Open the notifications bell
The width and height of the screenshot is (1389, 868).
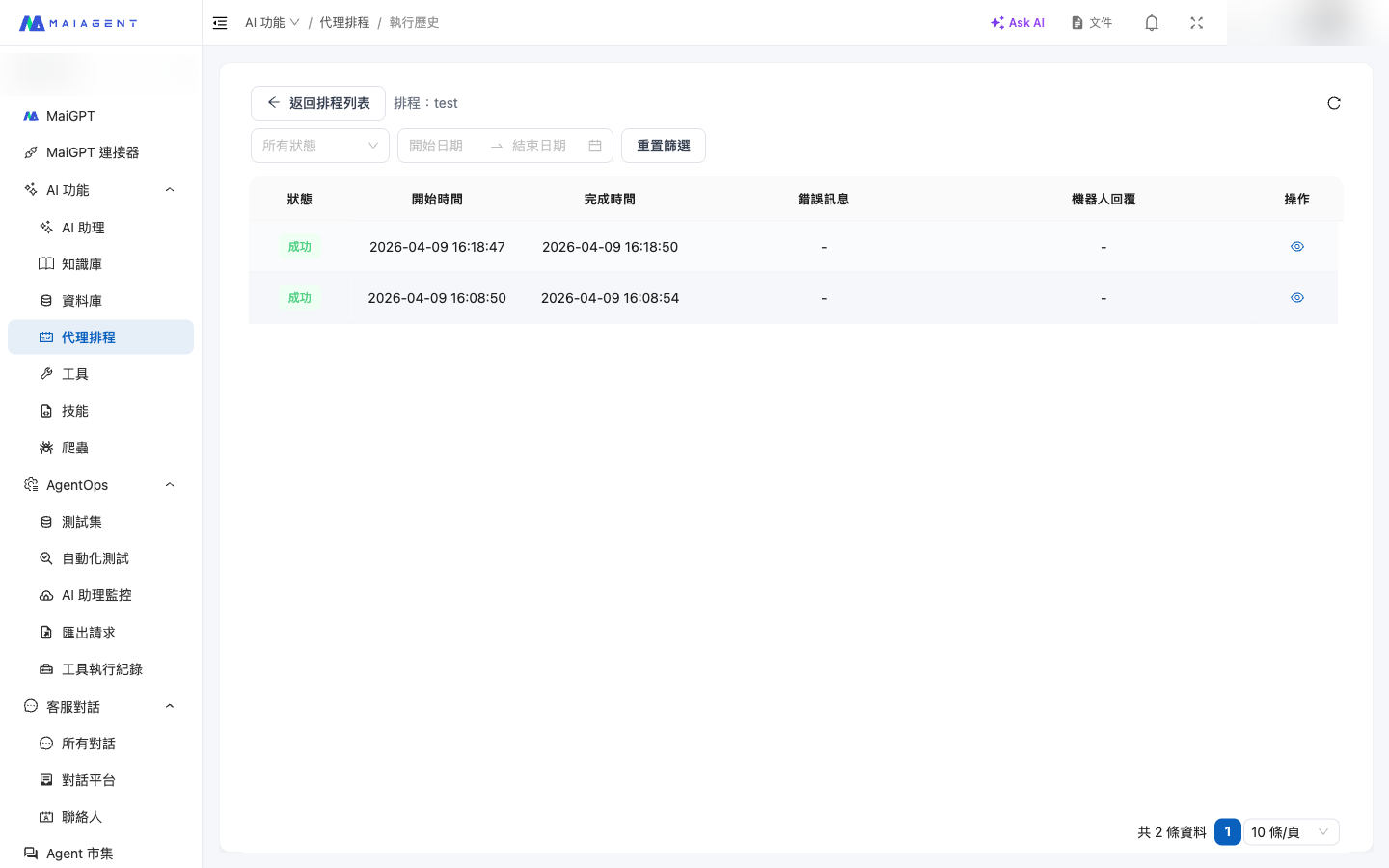coord(1152,23)
